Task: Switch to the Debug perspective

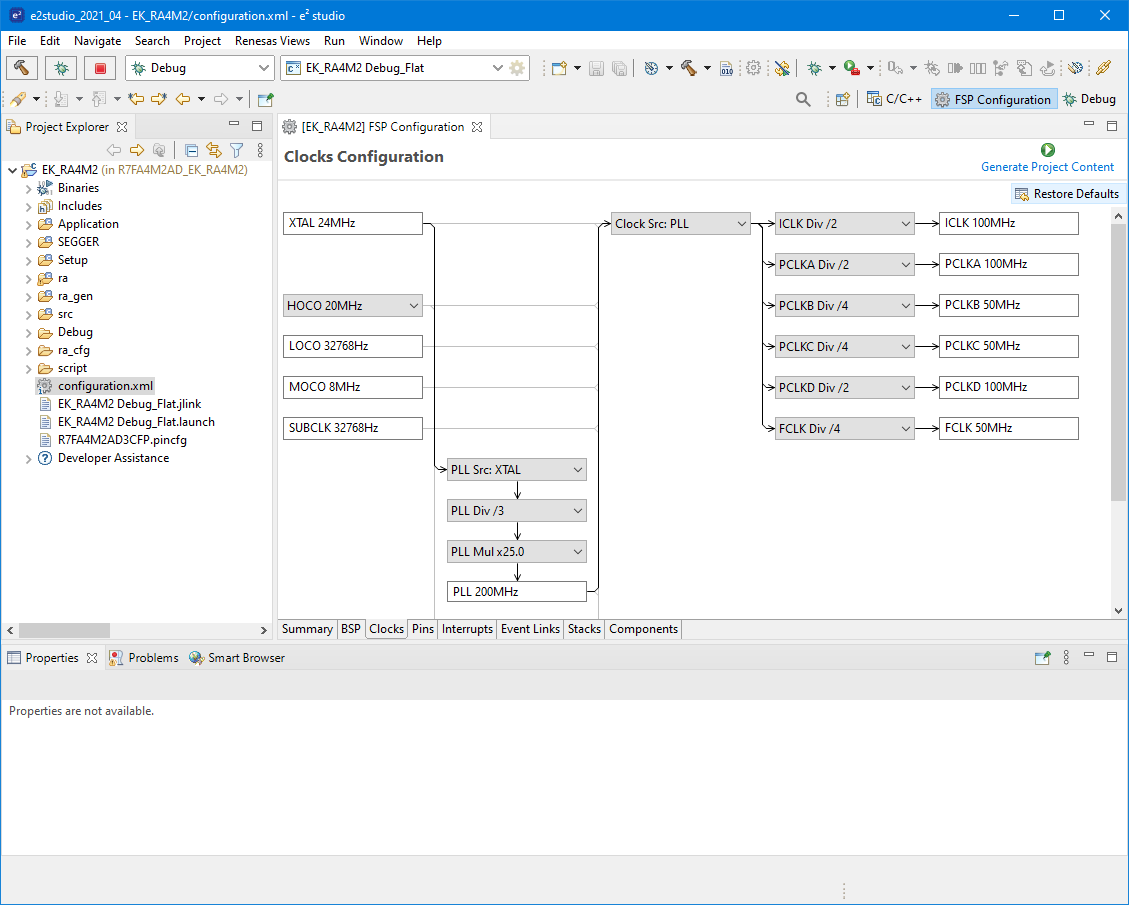Action: pyautogui.click(x=1090, y=99)
